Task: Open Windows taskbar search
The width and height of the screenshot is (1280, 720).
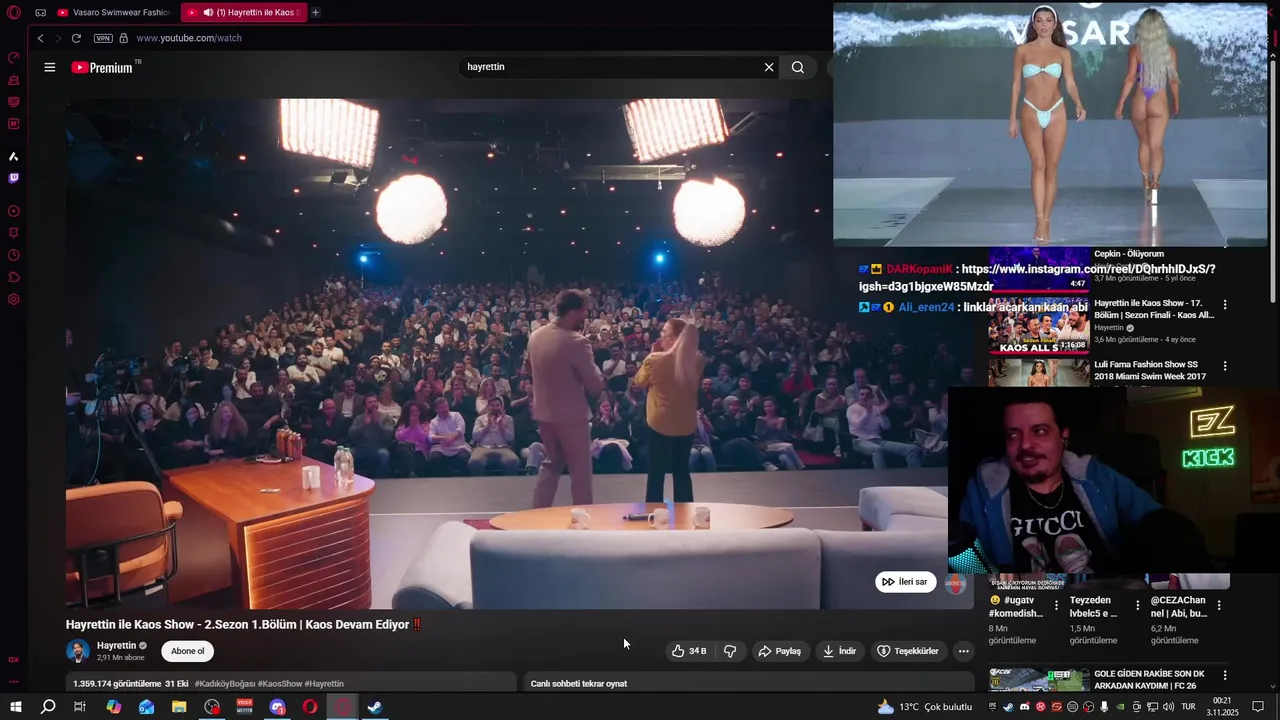Action: point(47,707)
